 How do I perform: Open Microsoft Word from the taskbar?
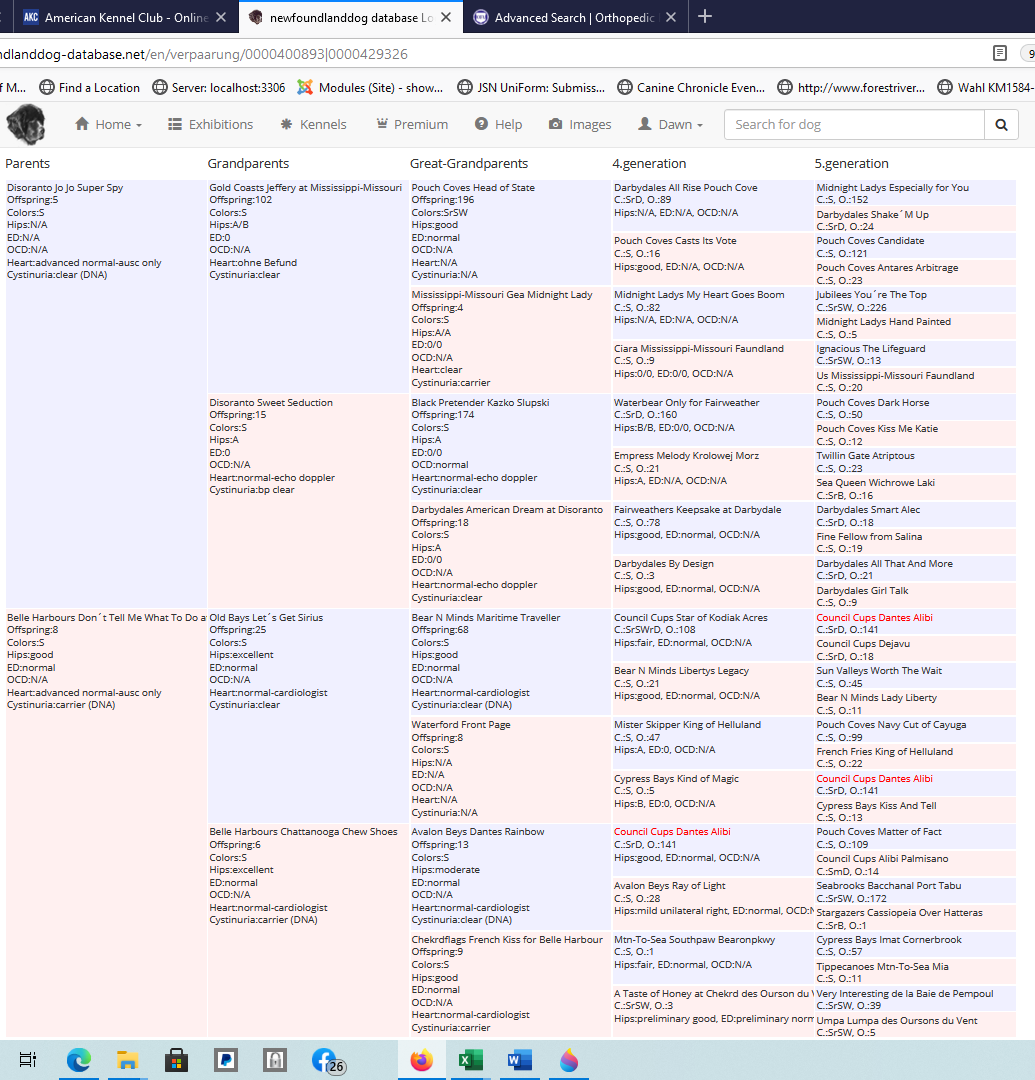point(519,1060)
